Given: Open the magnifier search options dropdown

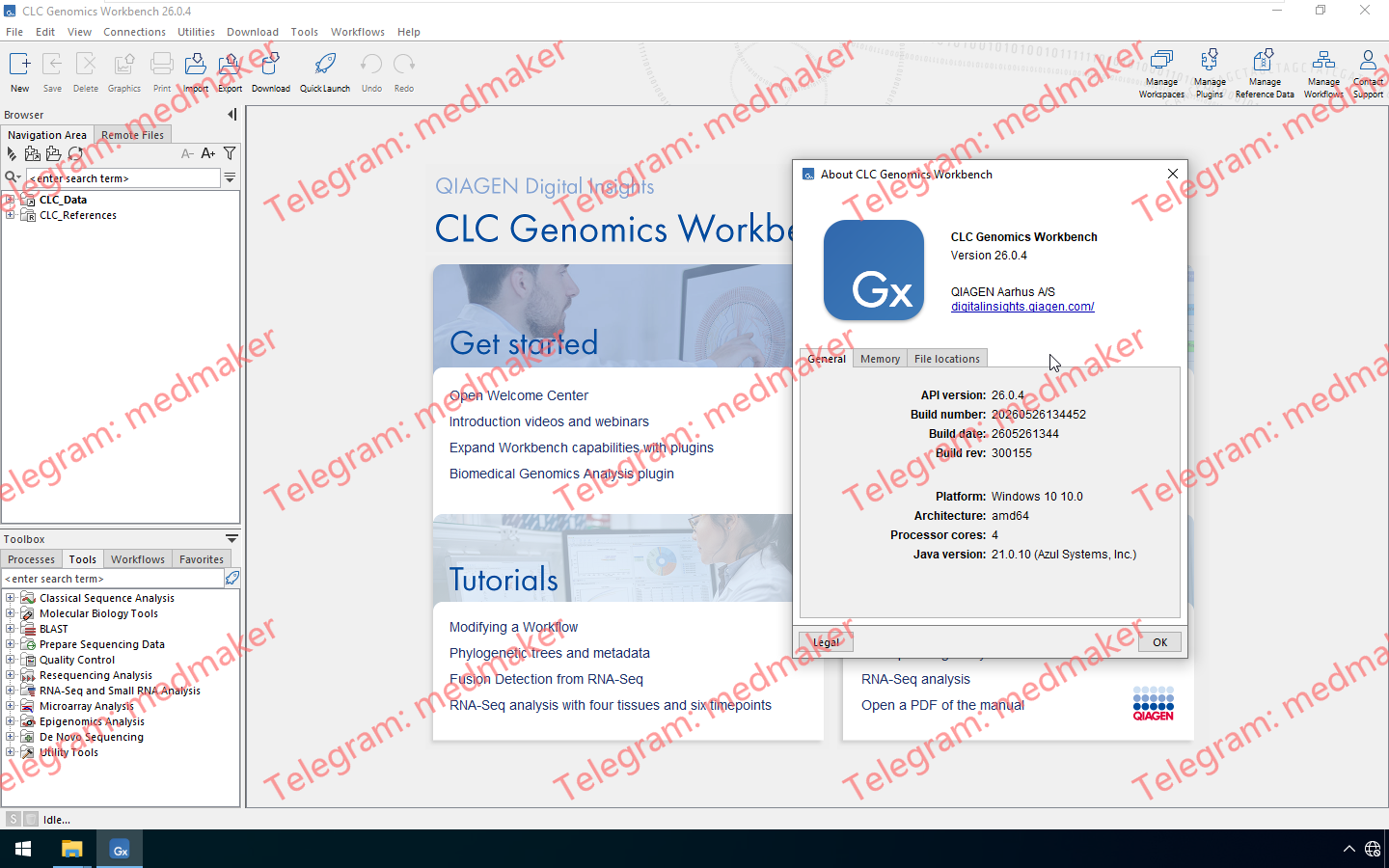Looking at the screenshot, I should click(13, 177).
